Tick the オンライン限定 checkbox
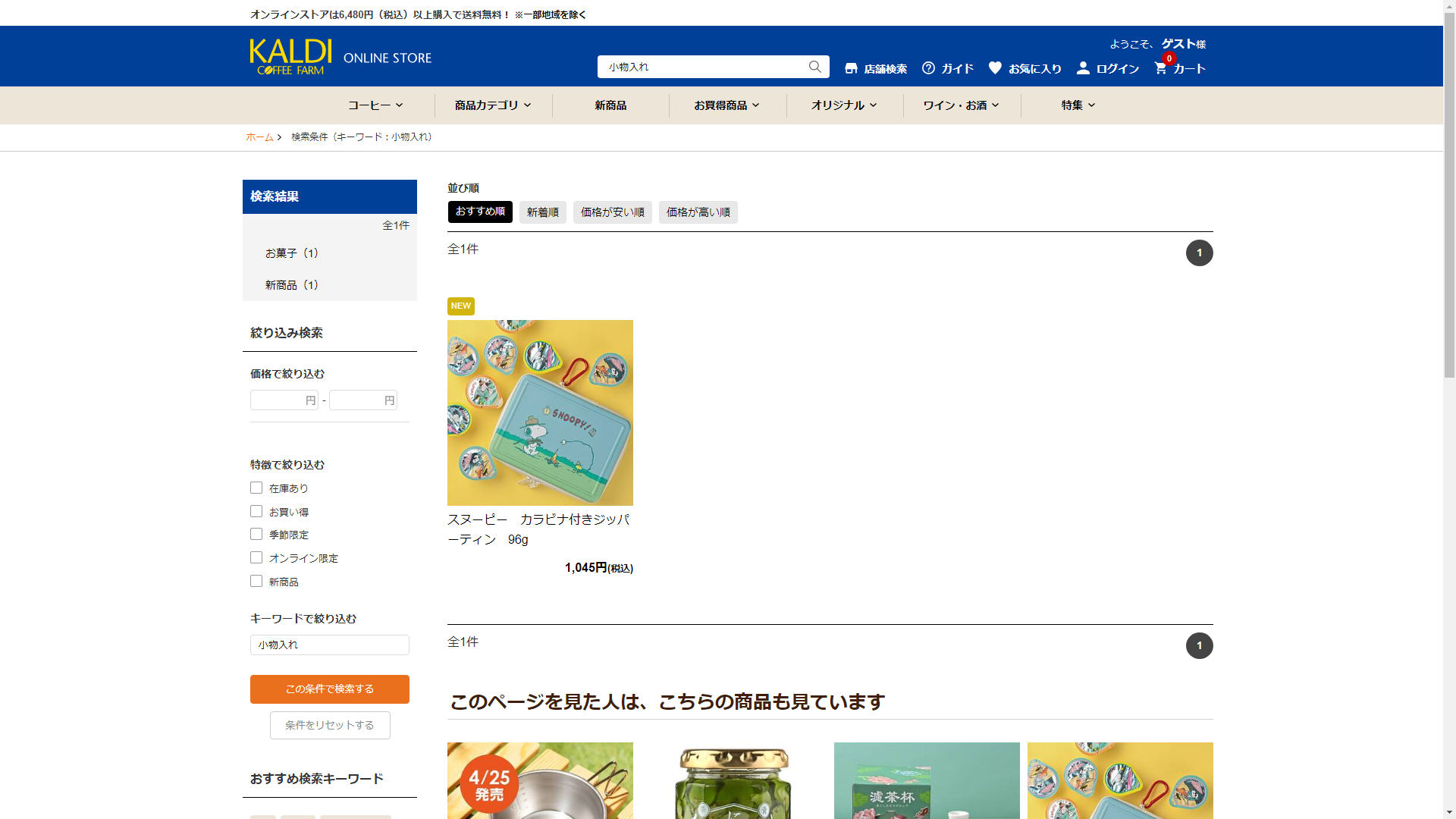Screen dimensions: 1456x819 pos(256,557)
